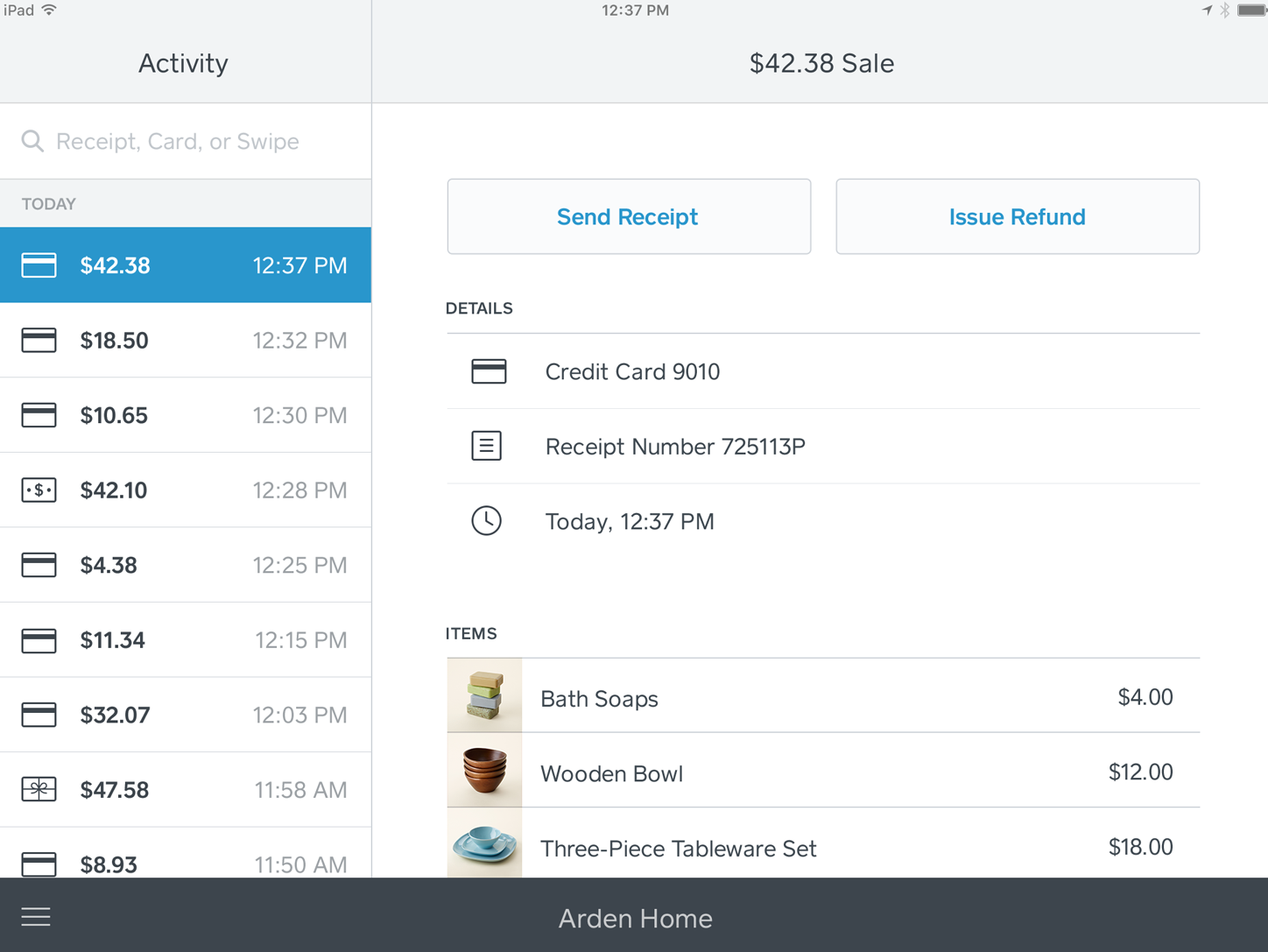Open the hamburger menu icon
The width and height of the screenshot is (1268, 952).
[x=36, y=917]
